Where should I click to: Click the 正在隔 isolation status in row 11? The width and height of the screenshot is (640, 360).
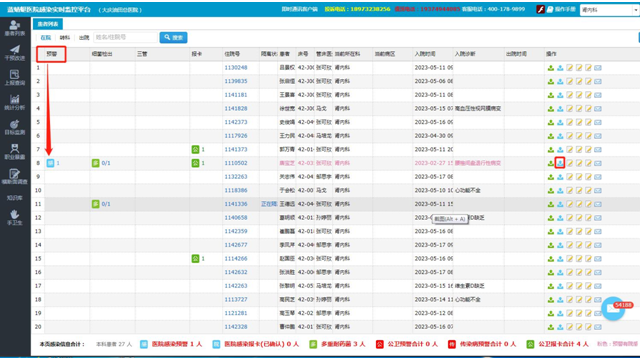point(269,204)
